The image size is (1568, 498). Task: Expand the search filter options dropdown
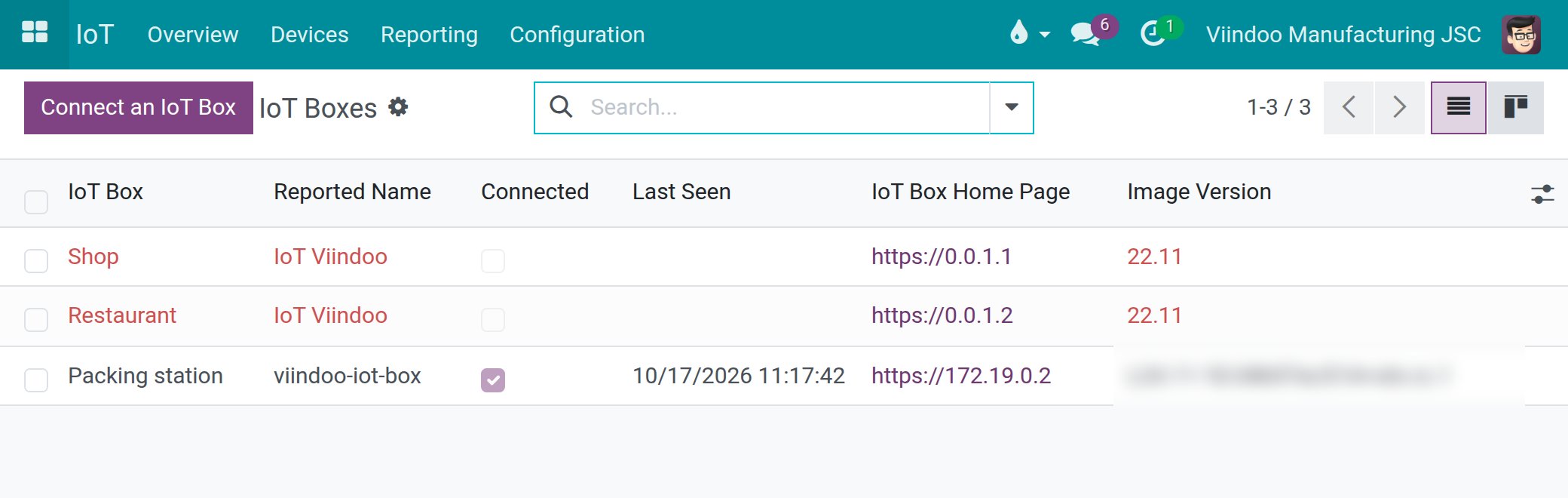(x=1012, y=108)
